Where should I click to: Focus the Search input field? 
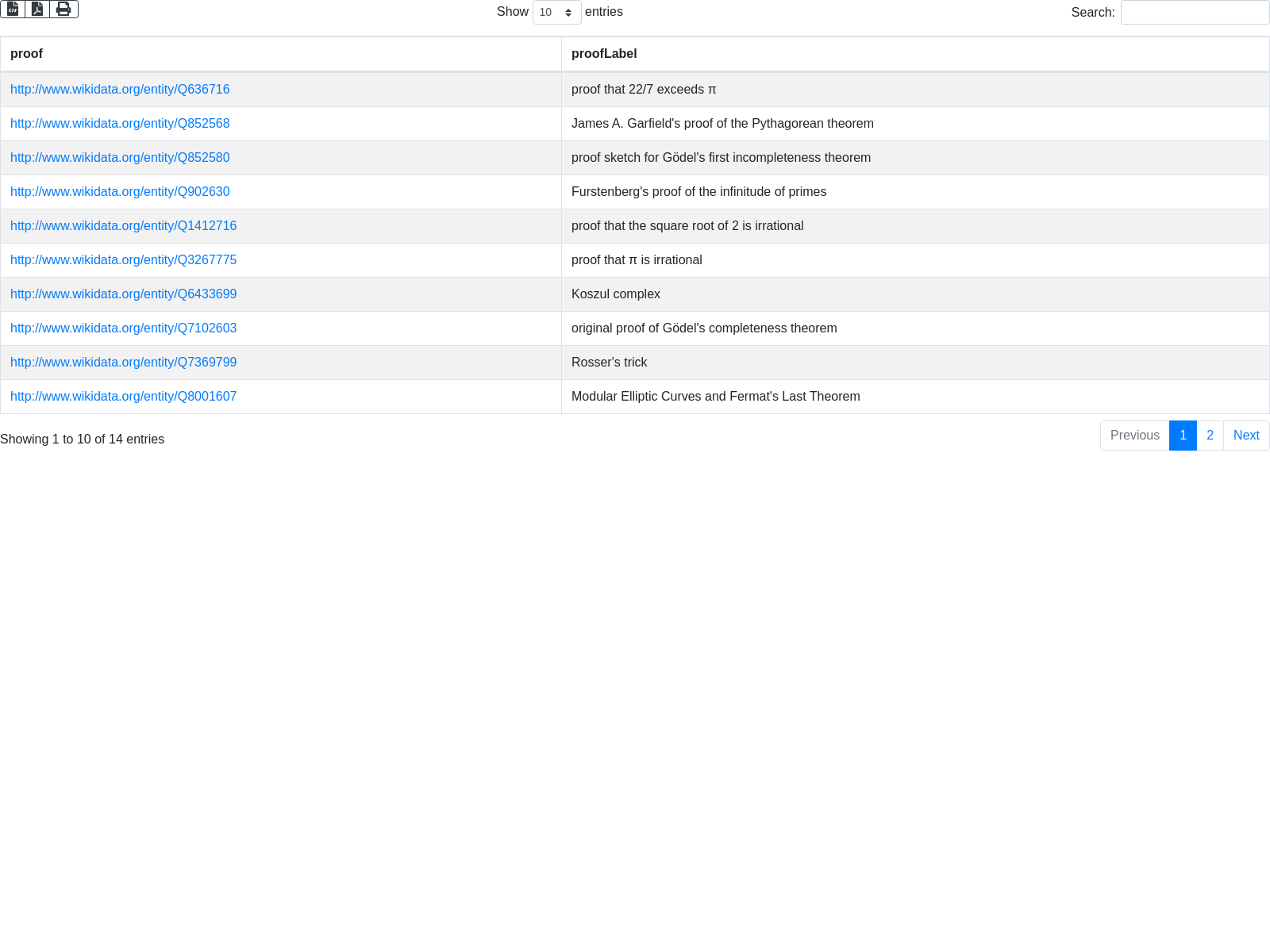point(1195,13)
